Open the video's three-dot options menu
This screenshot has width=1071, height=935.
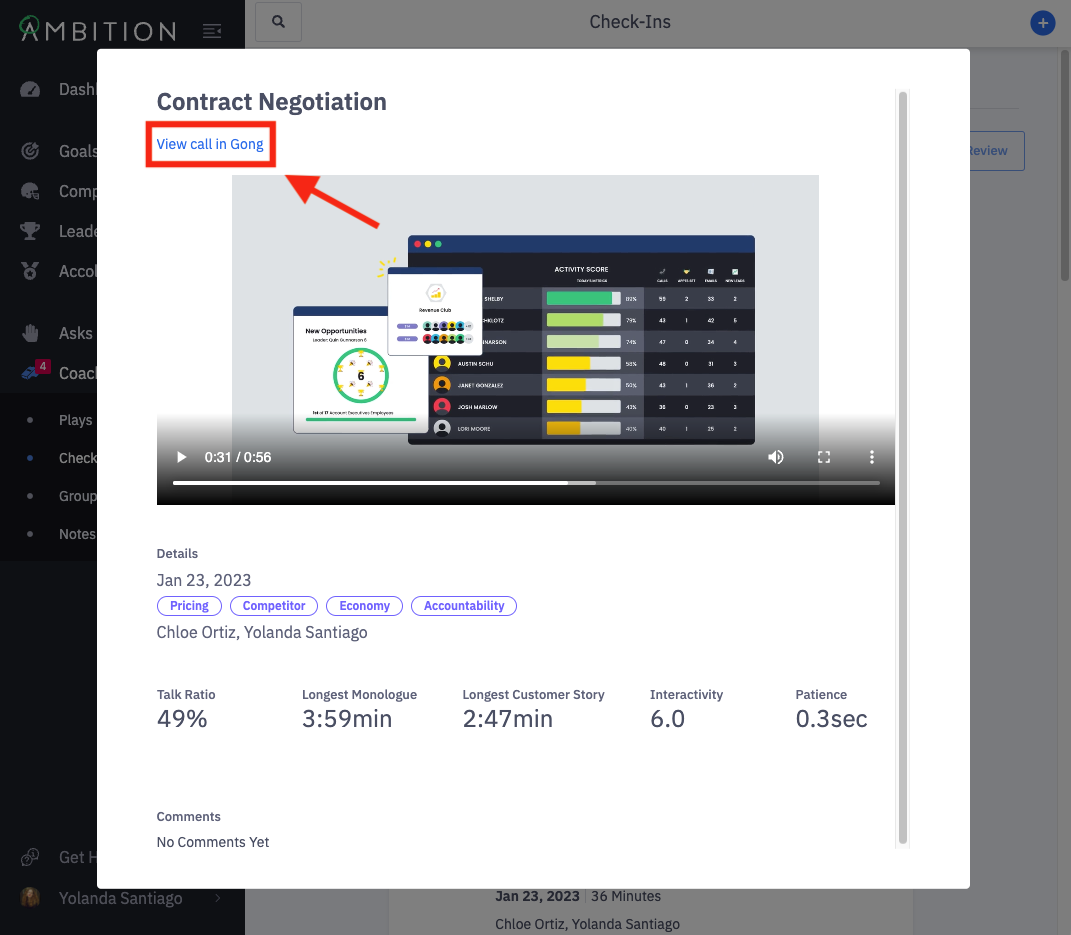[x=872, y=457]
